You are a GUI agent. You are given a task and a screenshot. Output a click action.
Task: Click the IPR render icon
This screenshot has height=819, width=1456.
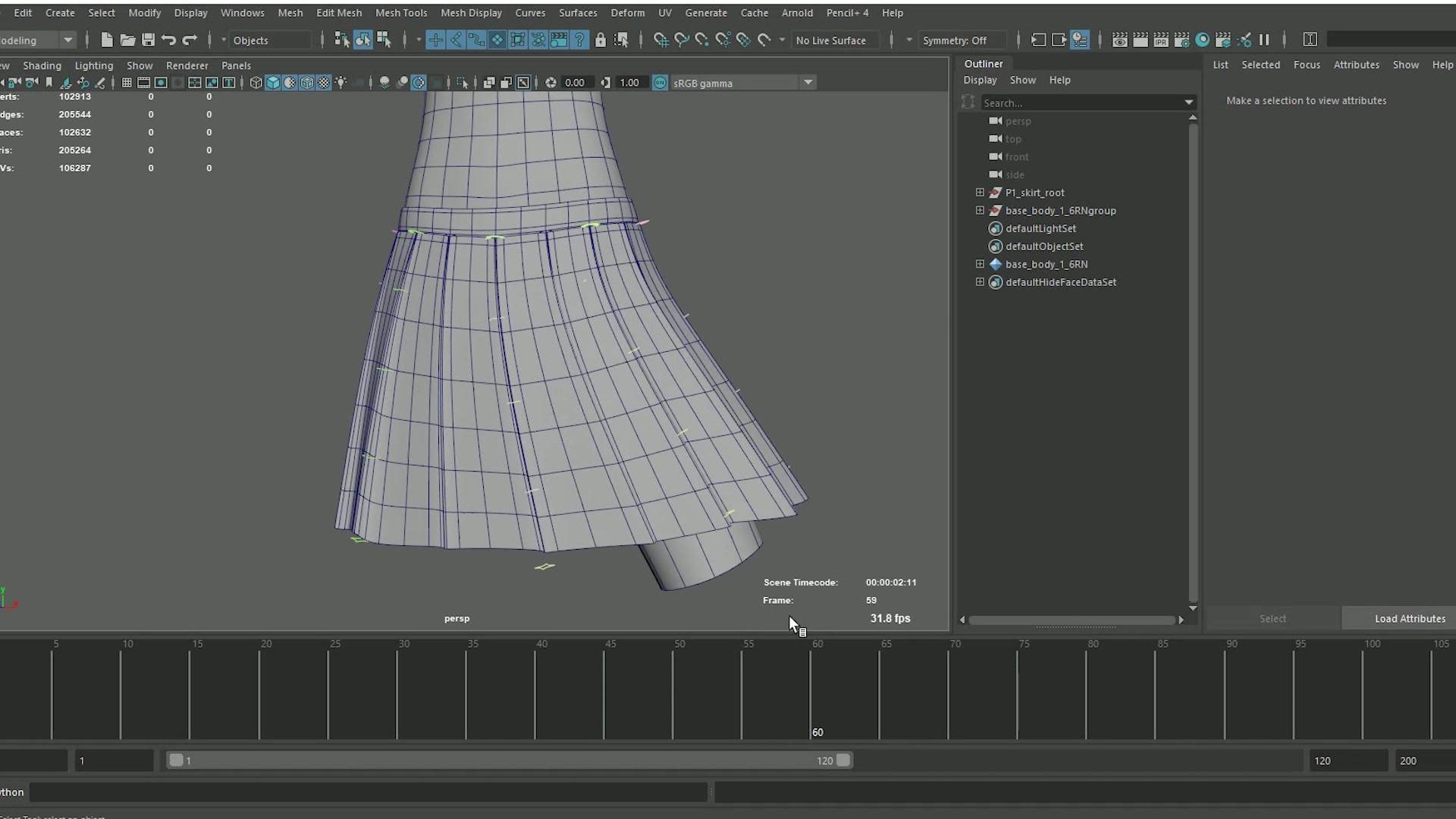1161,40
